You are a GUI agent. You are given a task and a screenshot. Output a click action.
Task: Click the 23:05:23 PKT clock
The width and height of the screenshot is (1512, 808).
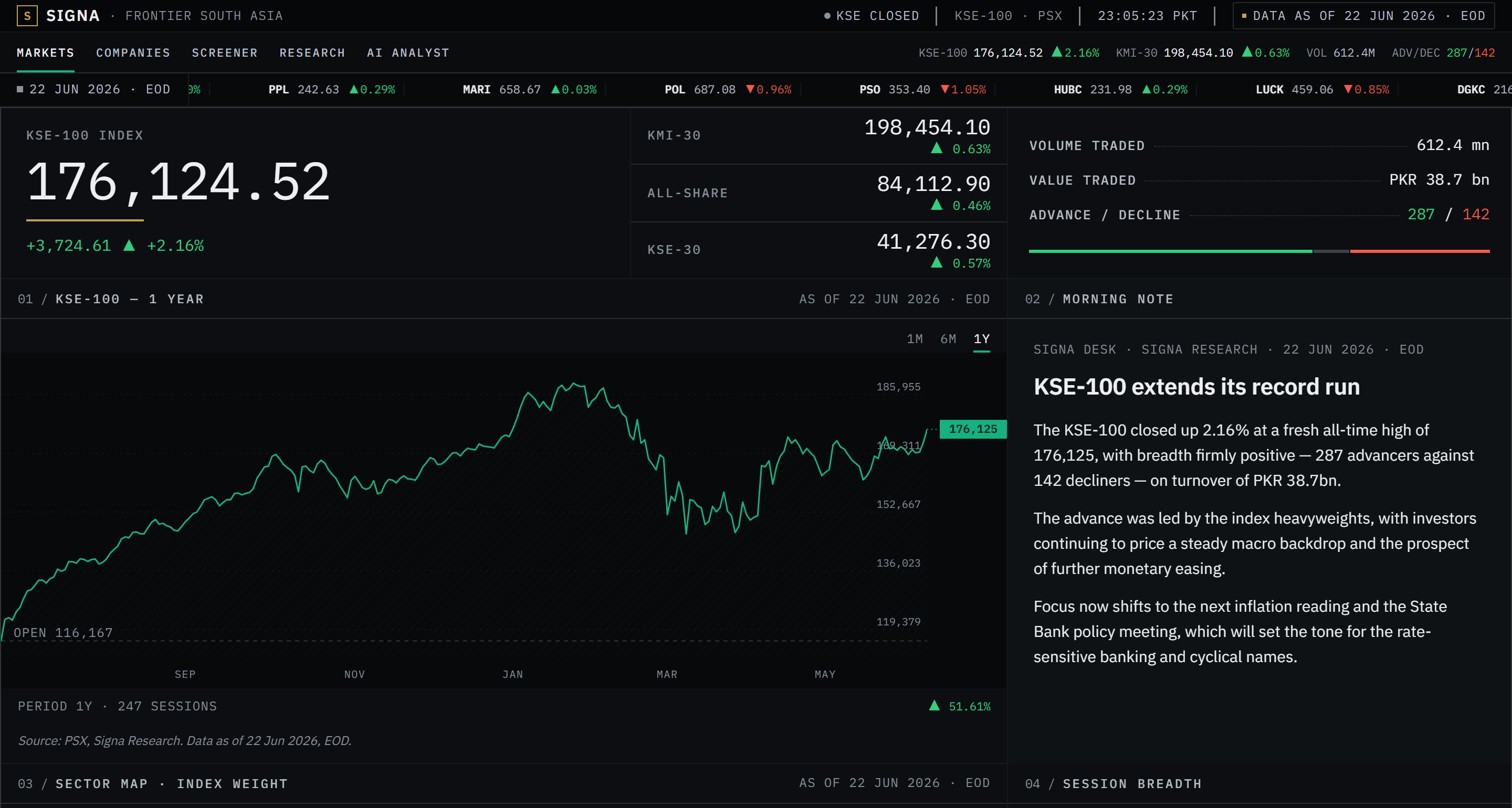(x=1148, y=16)
